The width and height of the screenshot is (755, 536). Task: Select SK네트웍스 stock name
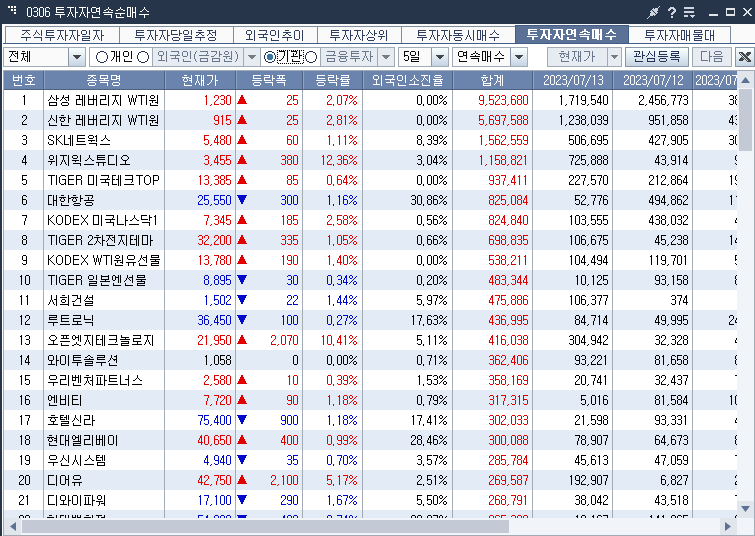click(x=79, y=140)
